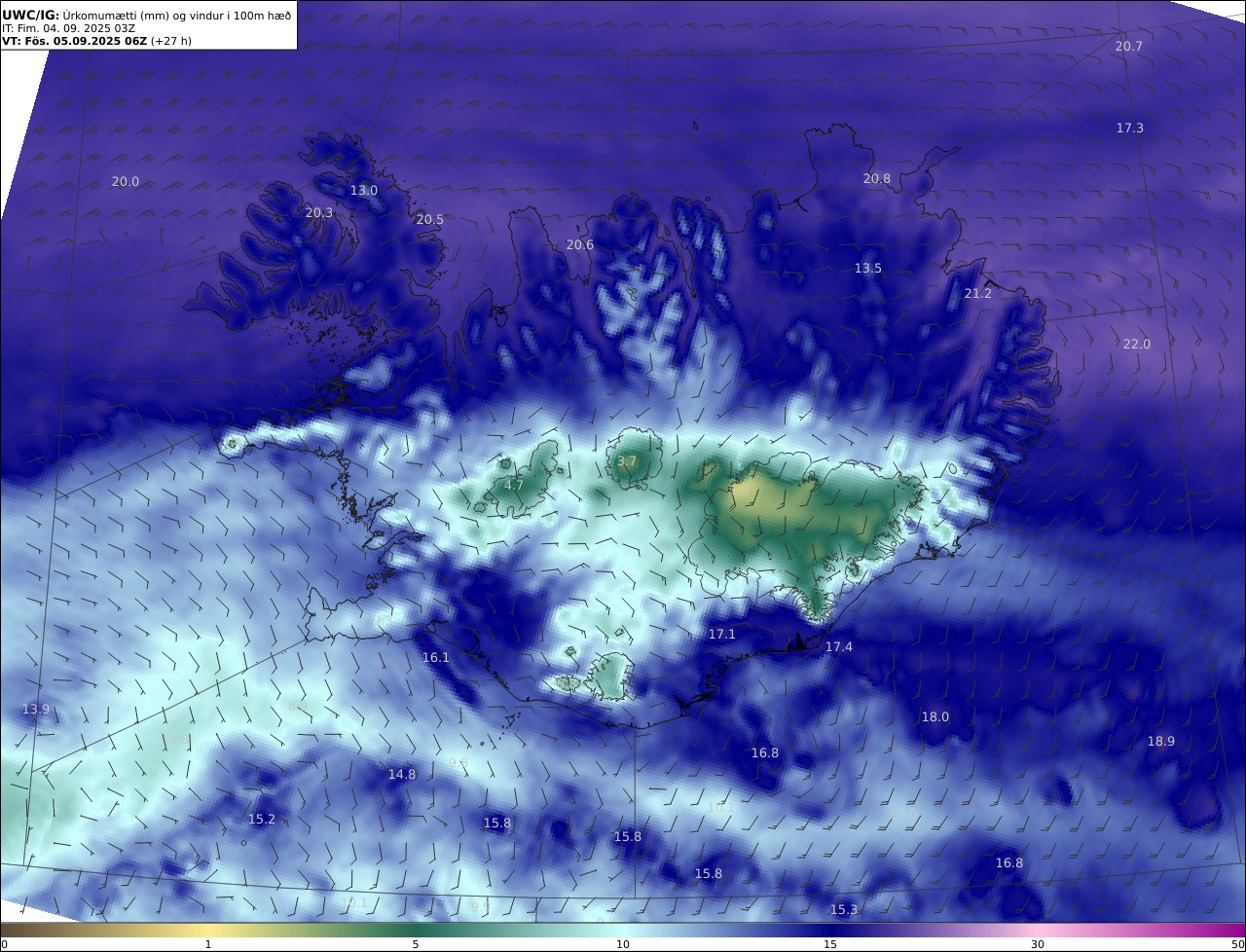Image resolution: width=1246 pixels, height=952 pixels.
Task: Click the 4.7 value on the glacier
Action: 514,485
